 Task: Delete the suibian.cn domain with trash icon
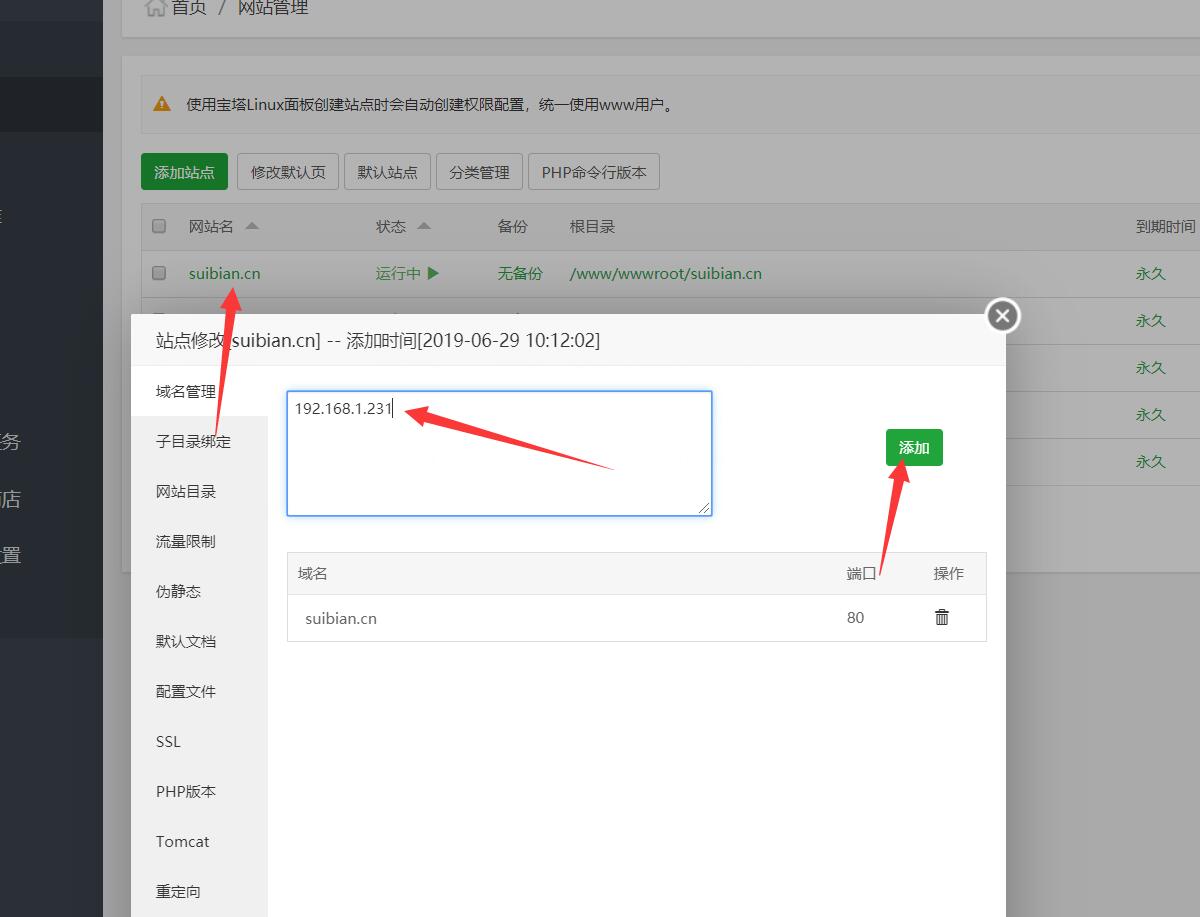point(941,617)
